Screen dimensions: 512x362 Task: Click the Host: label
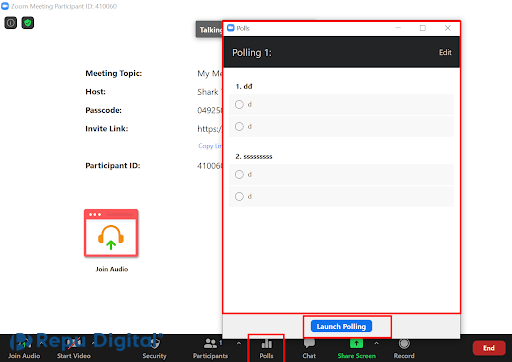[95, 92]
